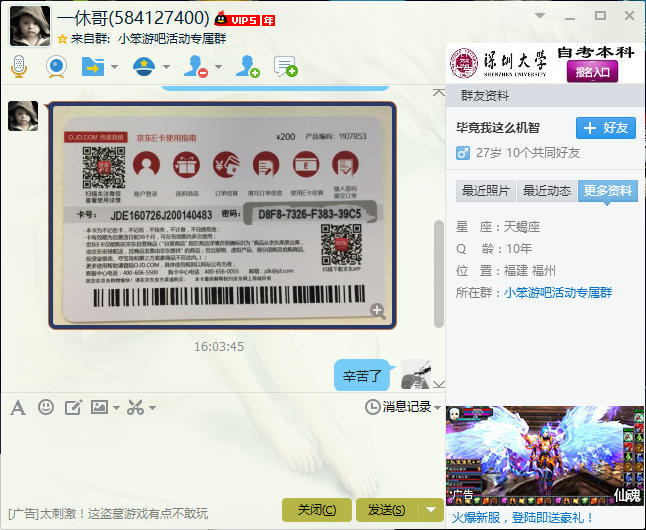Click my avatar beside 辛苦了 message
Viewport: 646px width, 530px height.
point(416,374)
